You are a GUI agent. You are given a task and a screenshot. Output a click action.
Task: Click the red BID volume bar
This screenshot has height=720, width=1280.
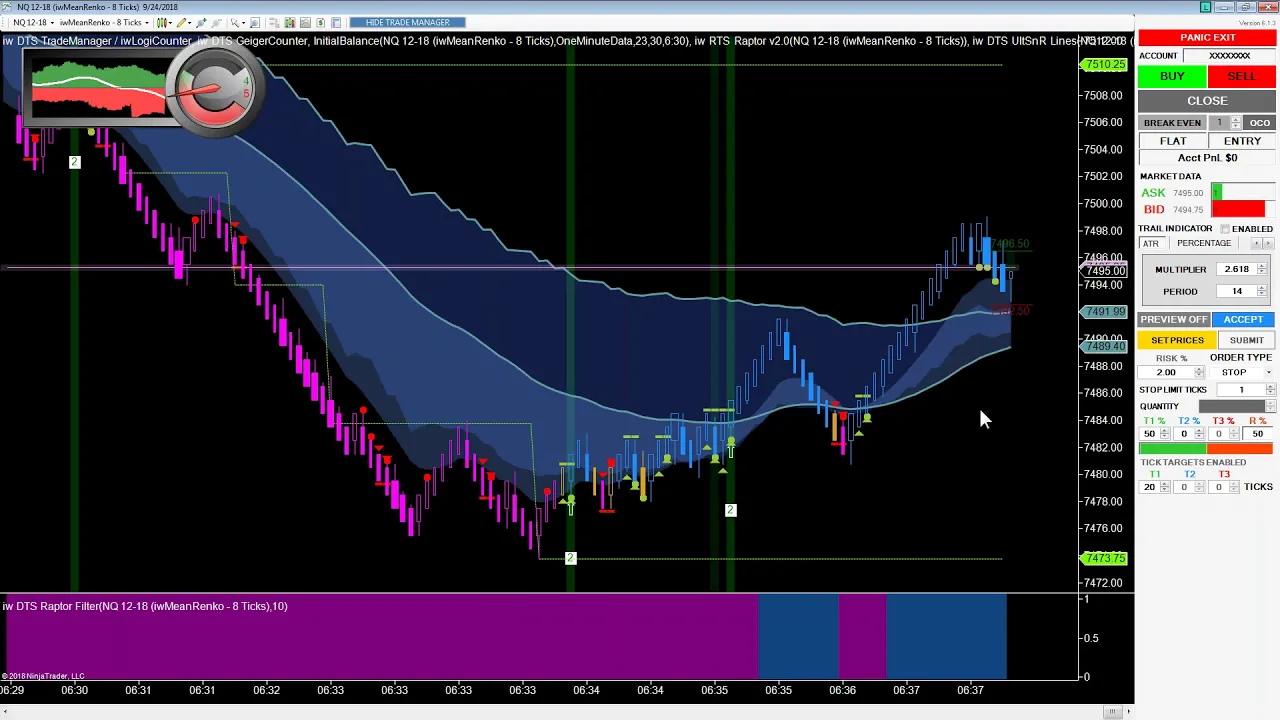tap(1238, 209)
